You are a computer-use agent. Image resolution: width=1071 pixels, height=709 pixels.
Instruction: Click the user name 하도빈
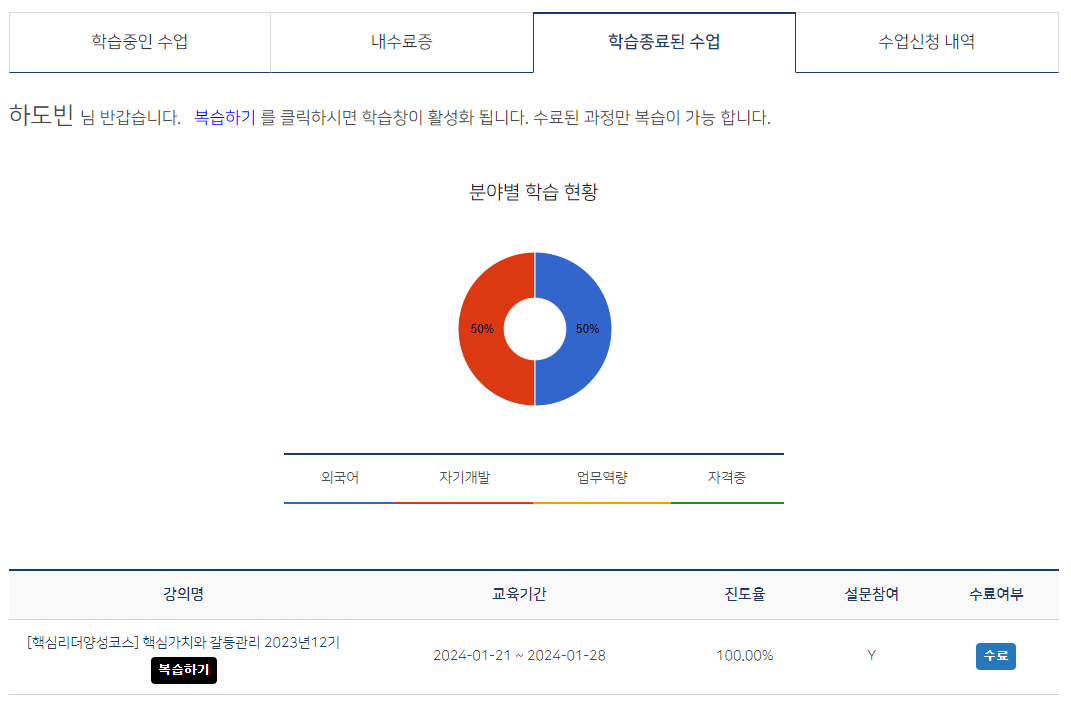click(41, 115)
